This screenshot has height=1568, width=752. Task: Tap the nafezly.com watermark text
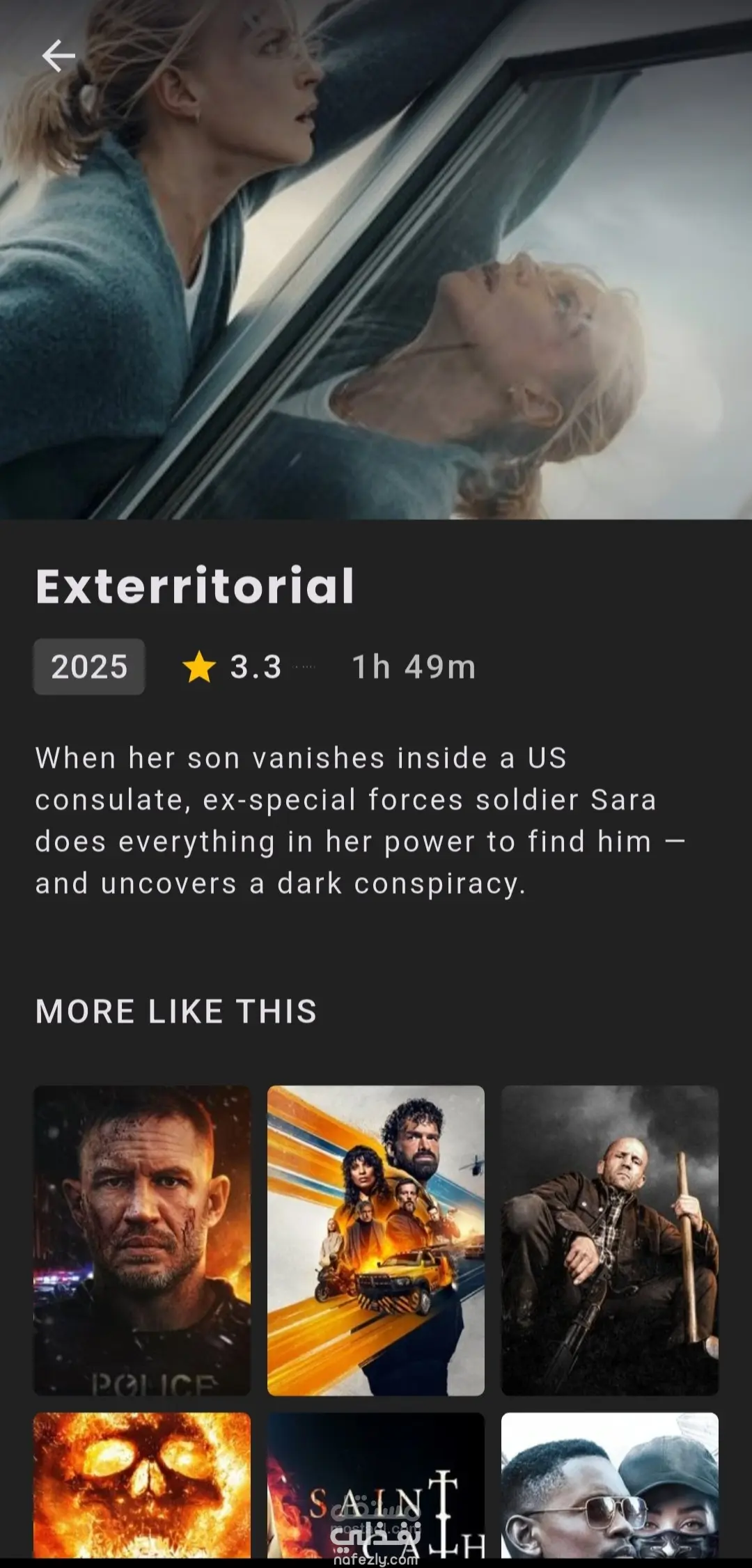click(x=376, y=1560)
